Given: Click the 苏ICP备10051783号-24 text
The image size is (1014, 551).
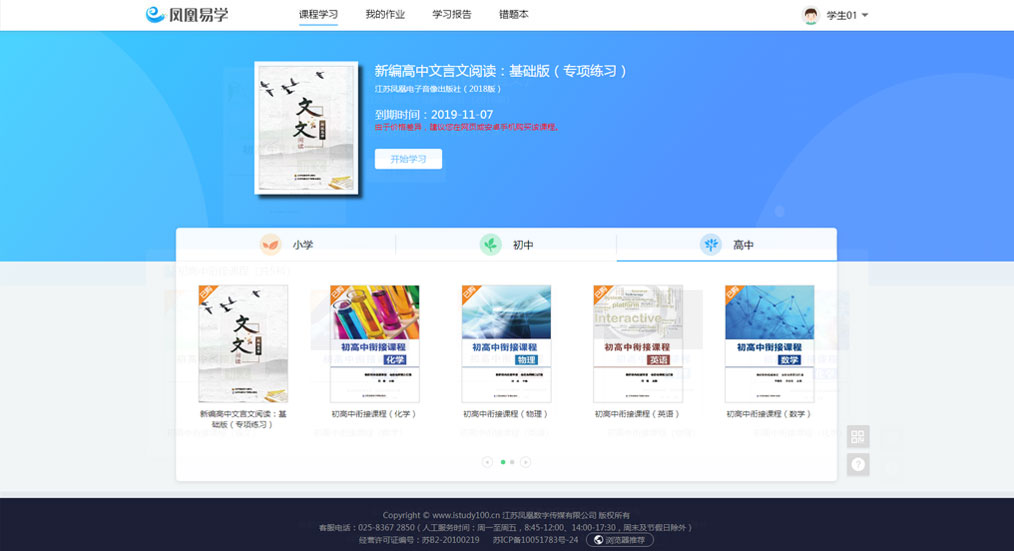Looking at the screenshot, I should pos(535,540).
